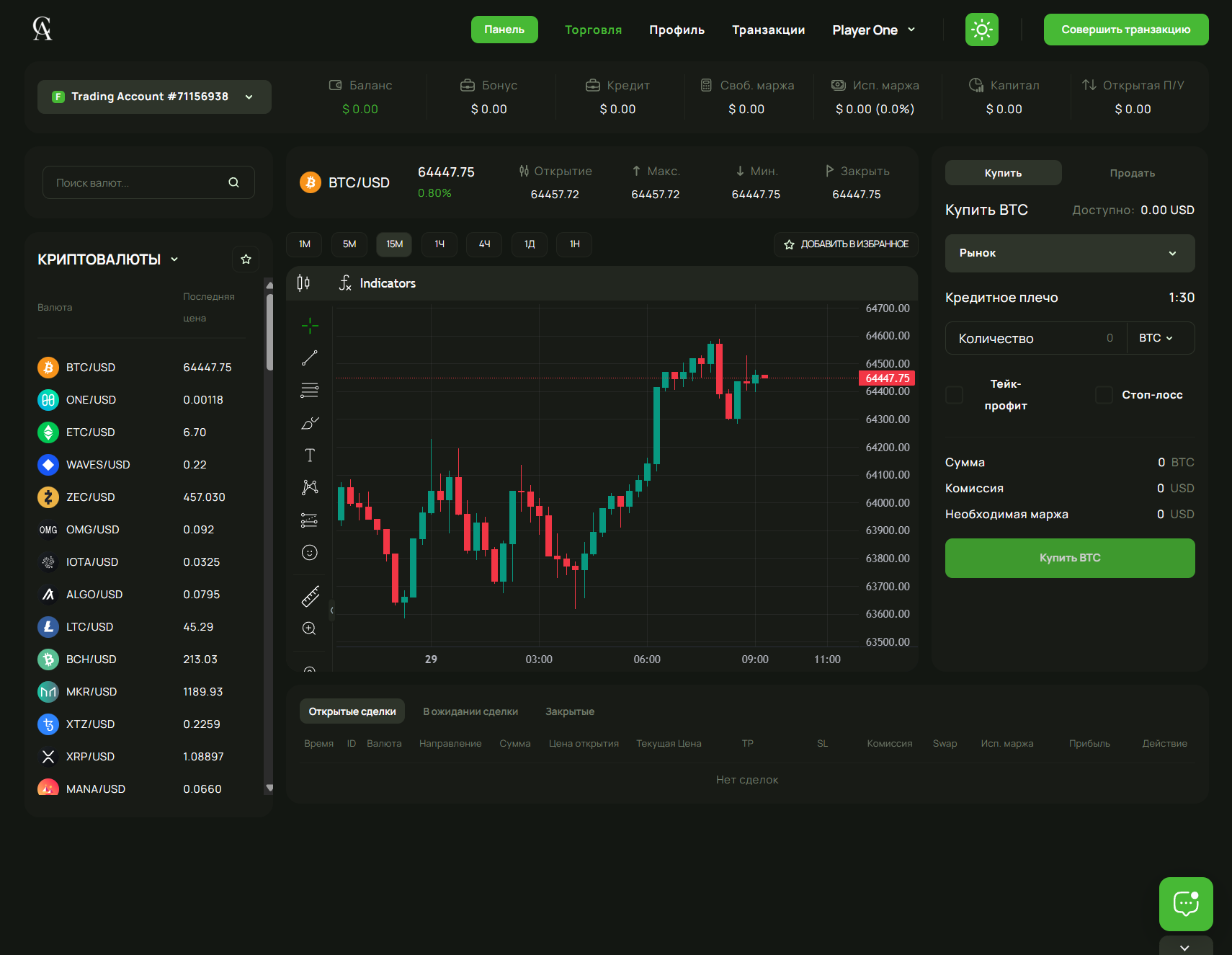Open the live chat support widget

click(x=1185, y=904)
